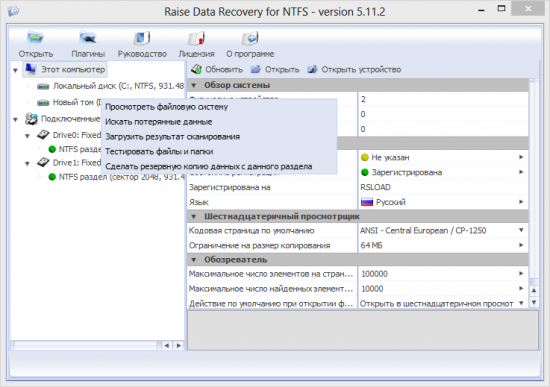
Task: Click the settings panel up scroll arrow
Action: coord(534,291)
